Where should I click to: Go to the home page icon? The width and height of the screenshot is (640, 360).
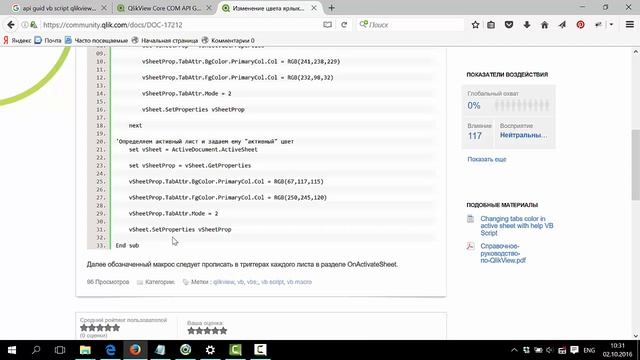pyautogui.click(x=544, y=25)
